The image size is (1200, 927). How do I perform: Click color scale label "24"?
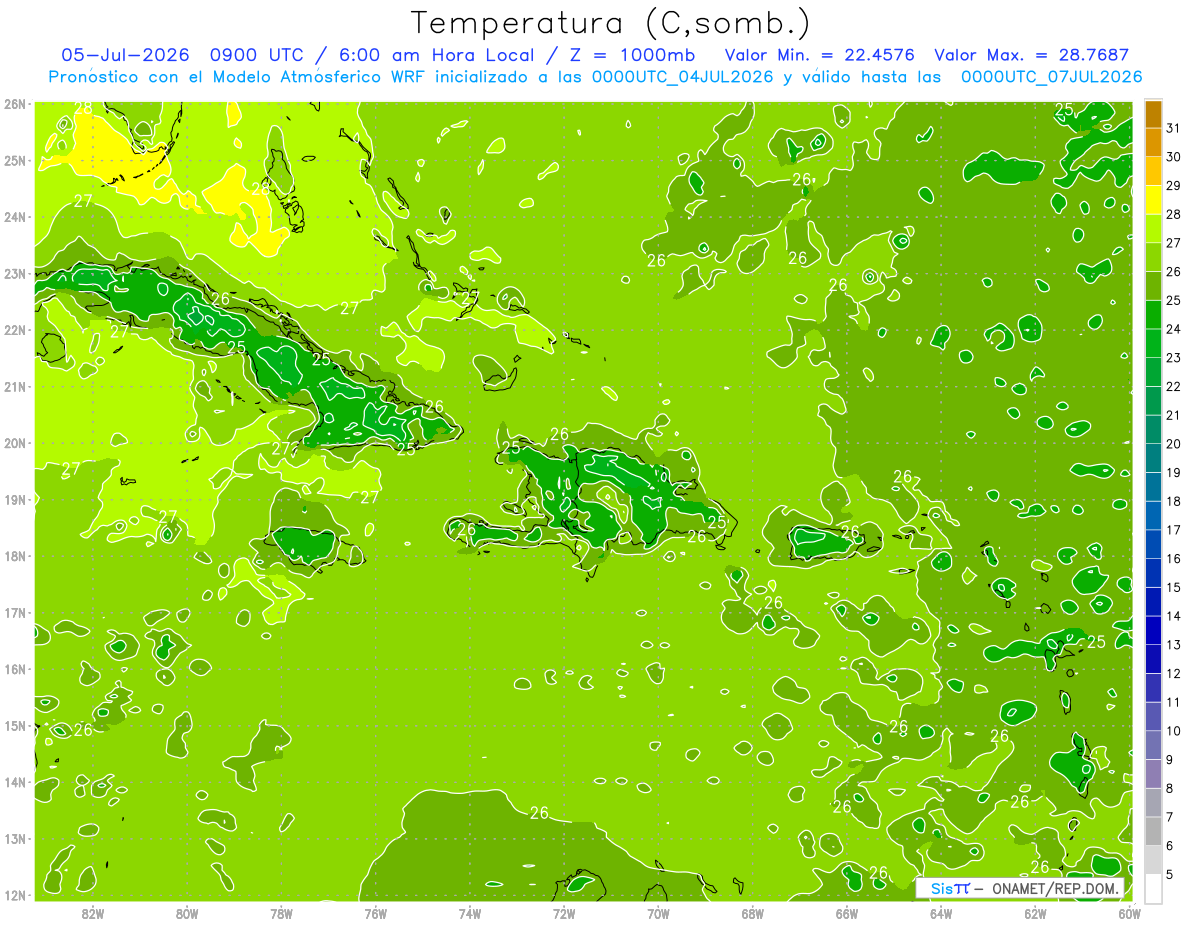[x=1174, y=328]
